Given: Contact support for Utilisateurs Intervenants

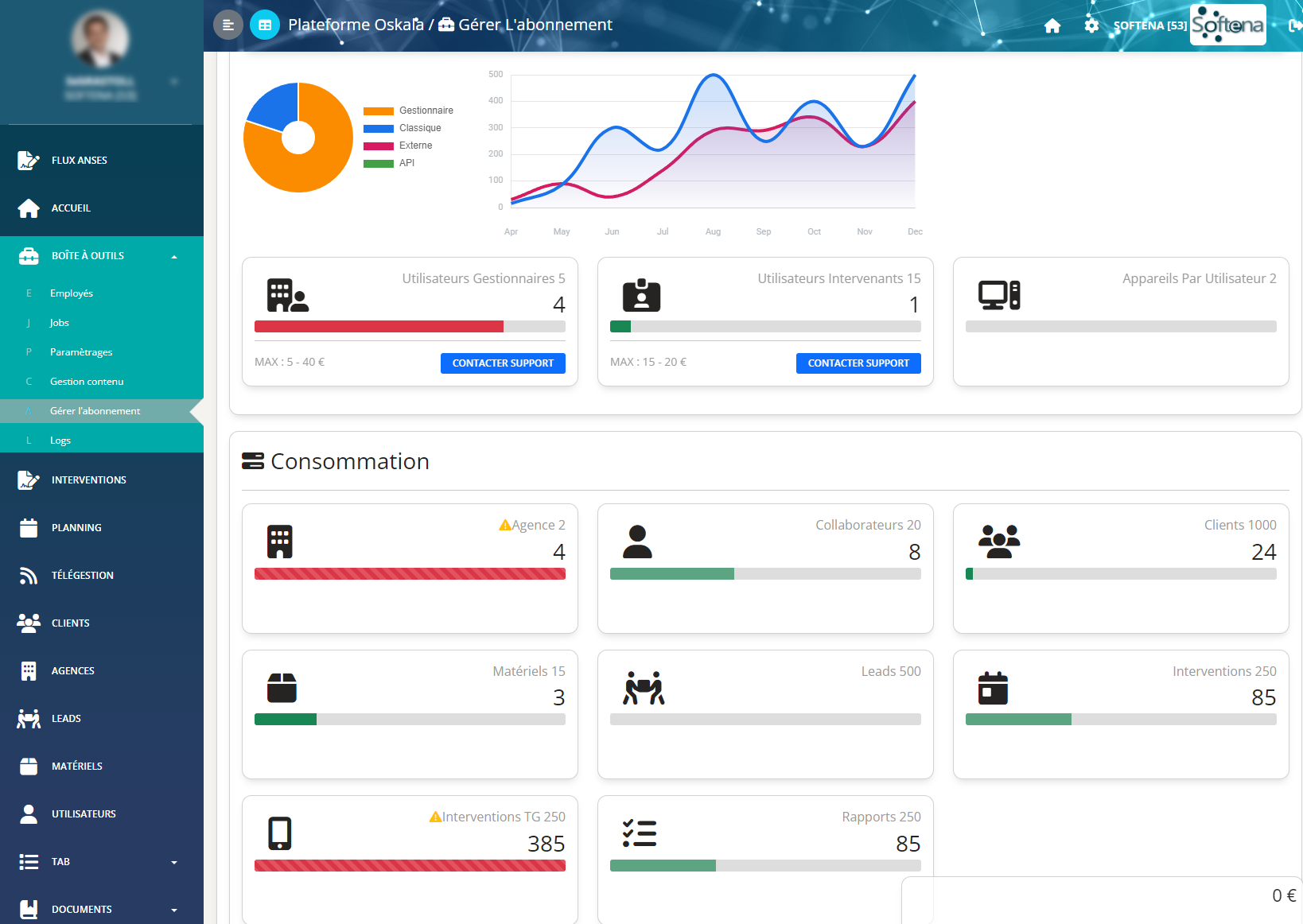Looking at the screenshot, I should pyautogui.click(x=858, y=363).
